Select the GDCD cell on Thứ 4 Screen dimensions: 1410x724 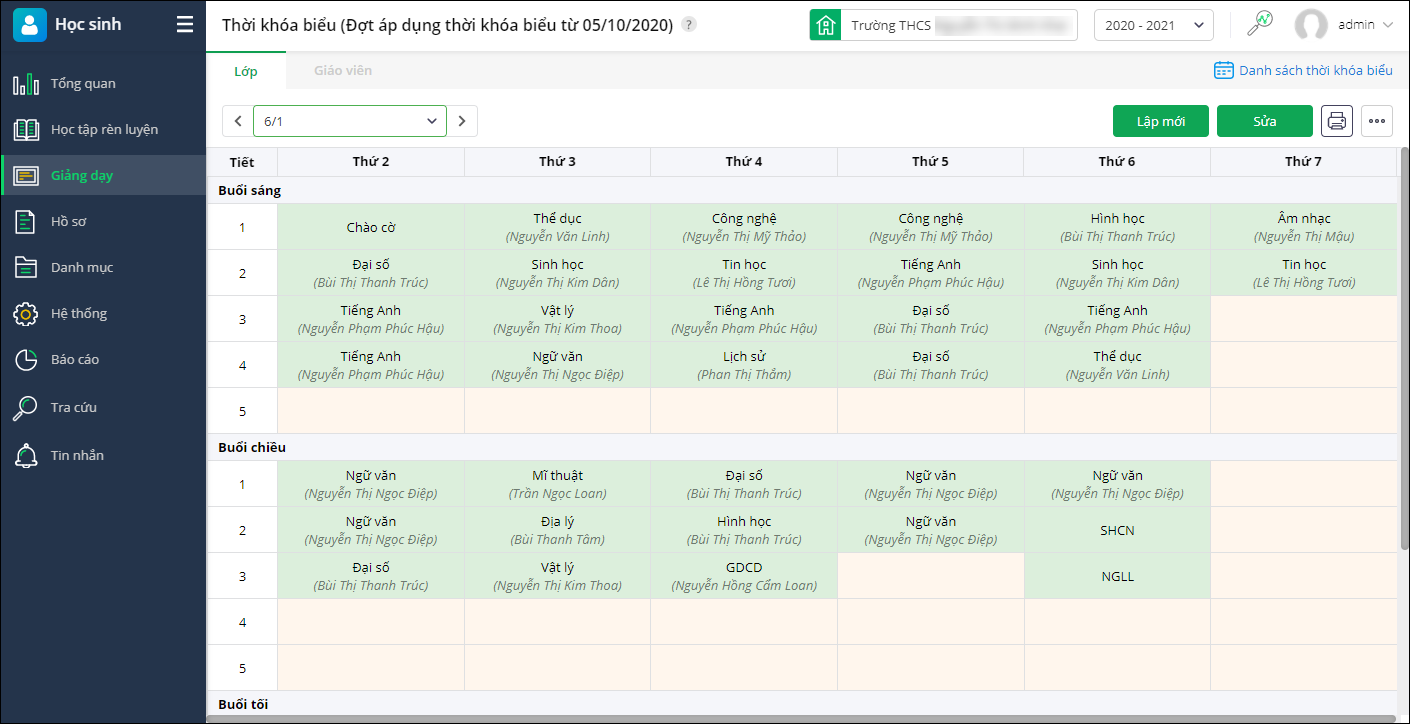[744, 576]
